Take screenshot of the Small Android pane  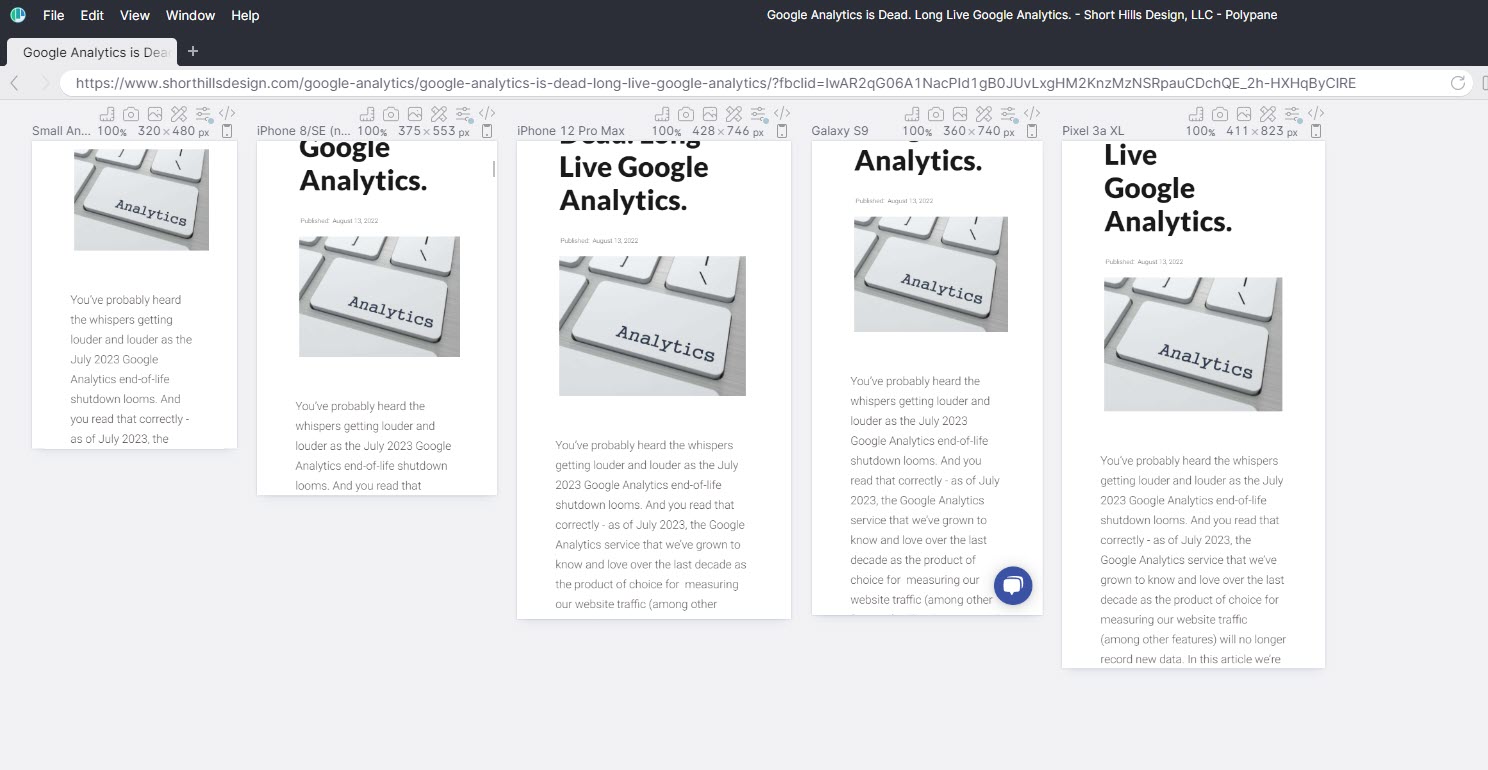coord(131,114)
